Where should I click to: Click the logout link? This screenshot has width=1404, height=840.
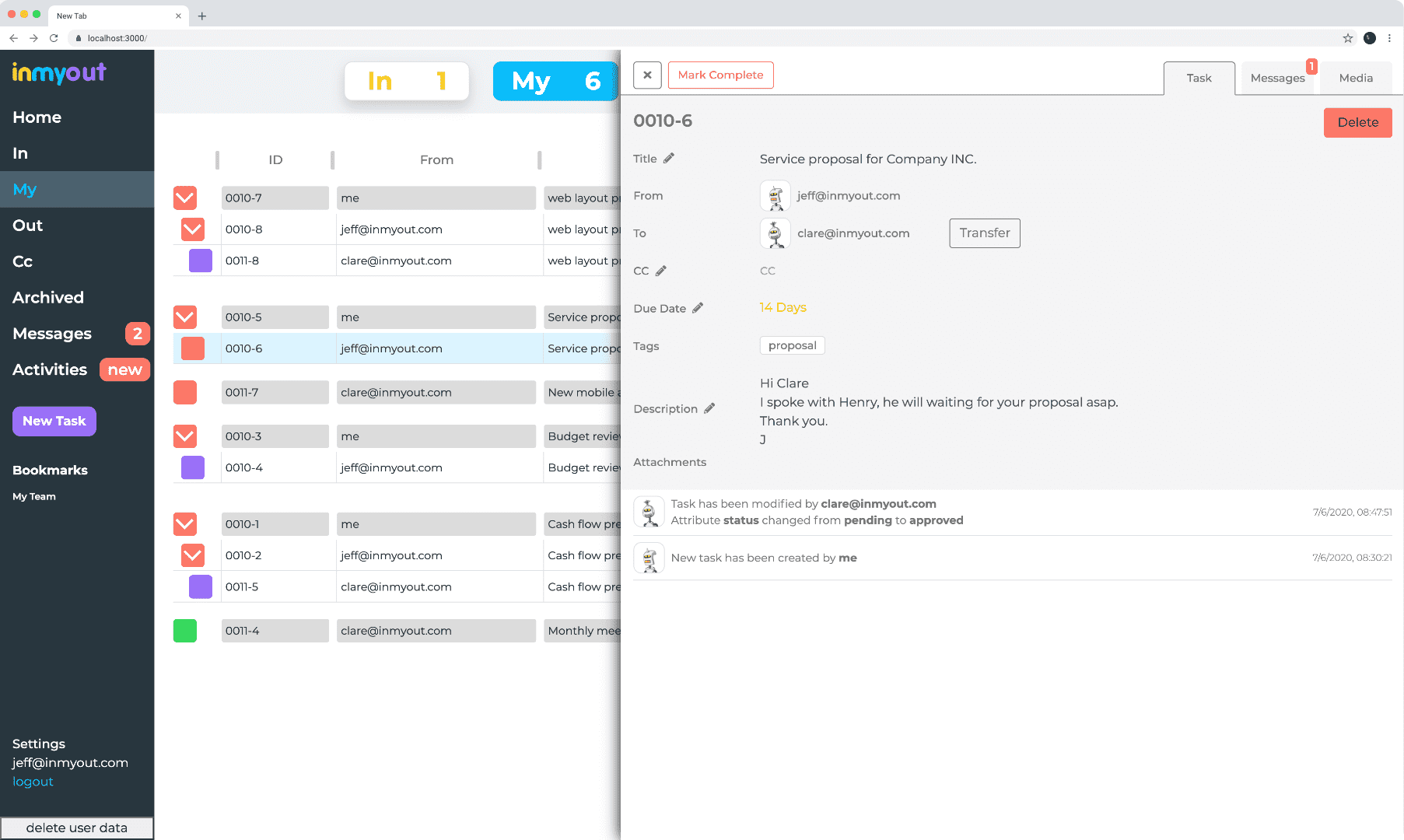(33, 782)
